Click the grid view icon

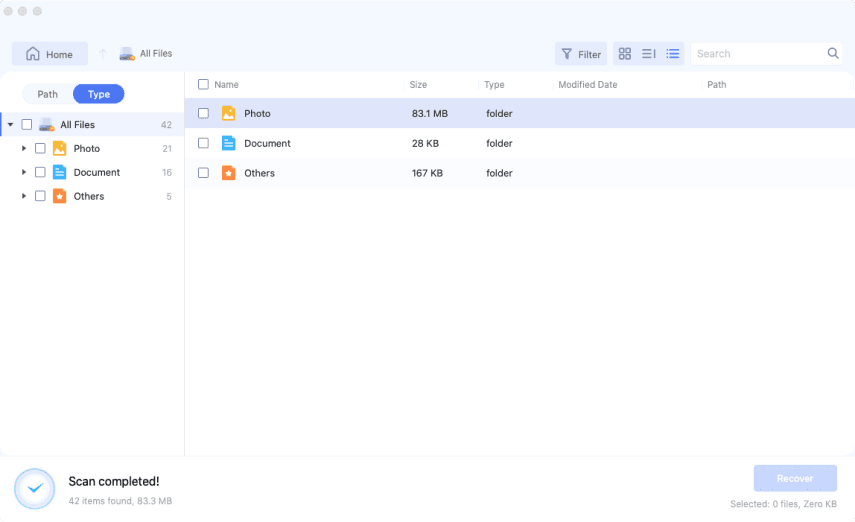tap(625, 54)
